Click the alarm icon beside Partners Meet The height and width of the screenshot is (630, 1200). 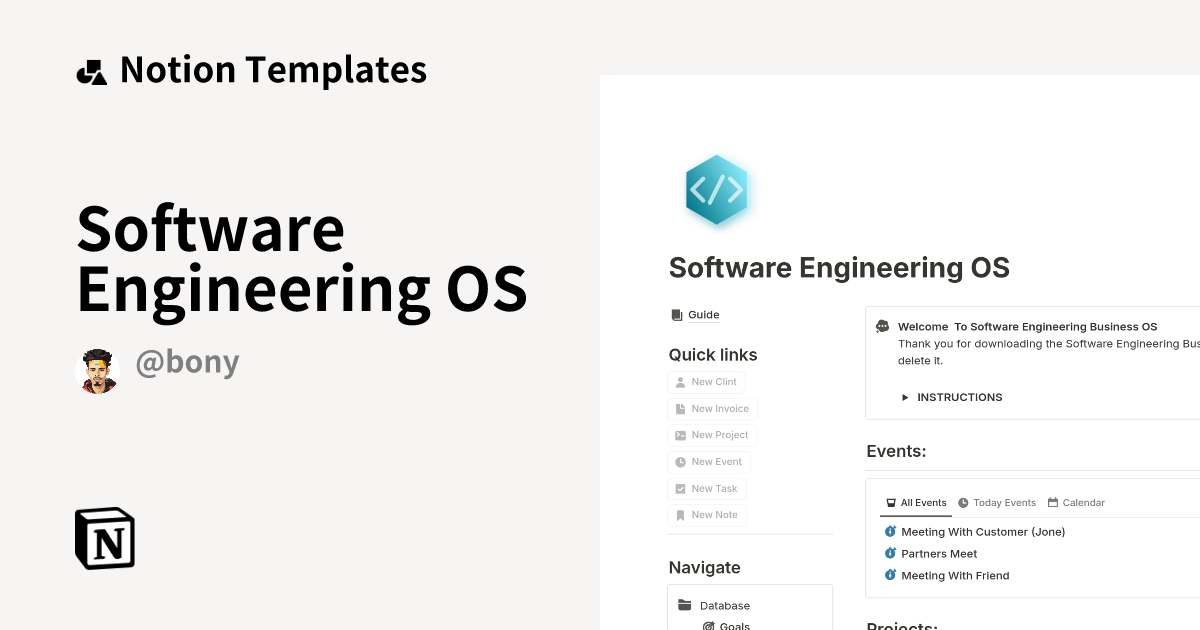(x=890, y=553)
